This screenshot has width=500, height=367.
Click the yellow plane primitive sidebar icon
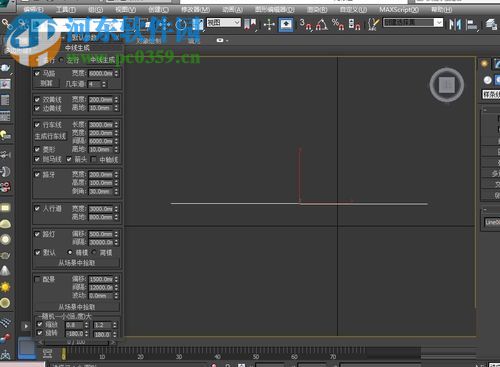5,208
